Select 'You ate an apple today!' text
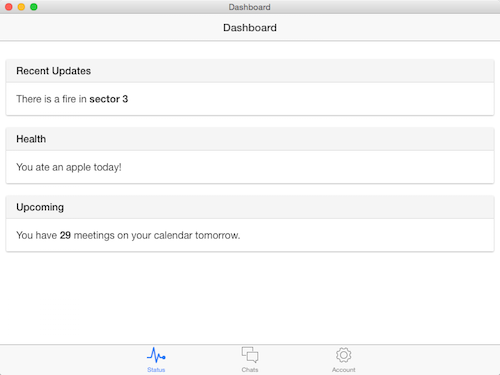This screenshot has width=500, height=375. click(x=69, y=167)
